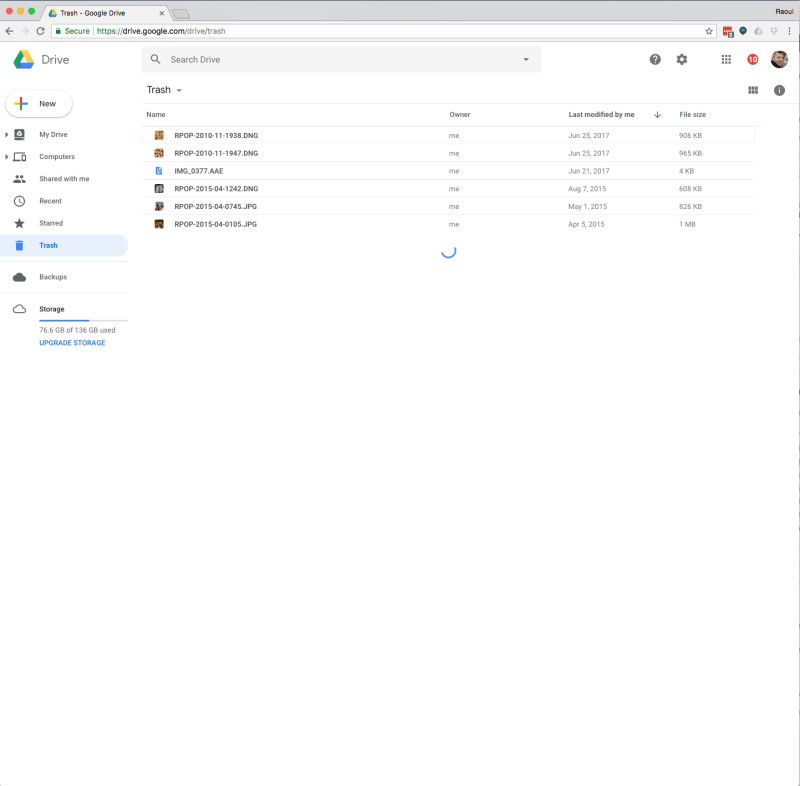The image size is (800, 786).
Task: Open the settings gear menu
Action: point(682,60)
